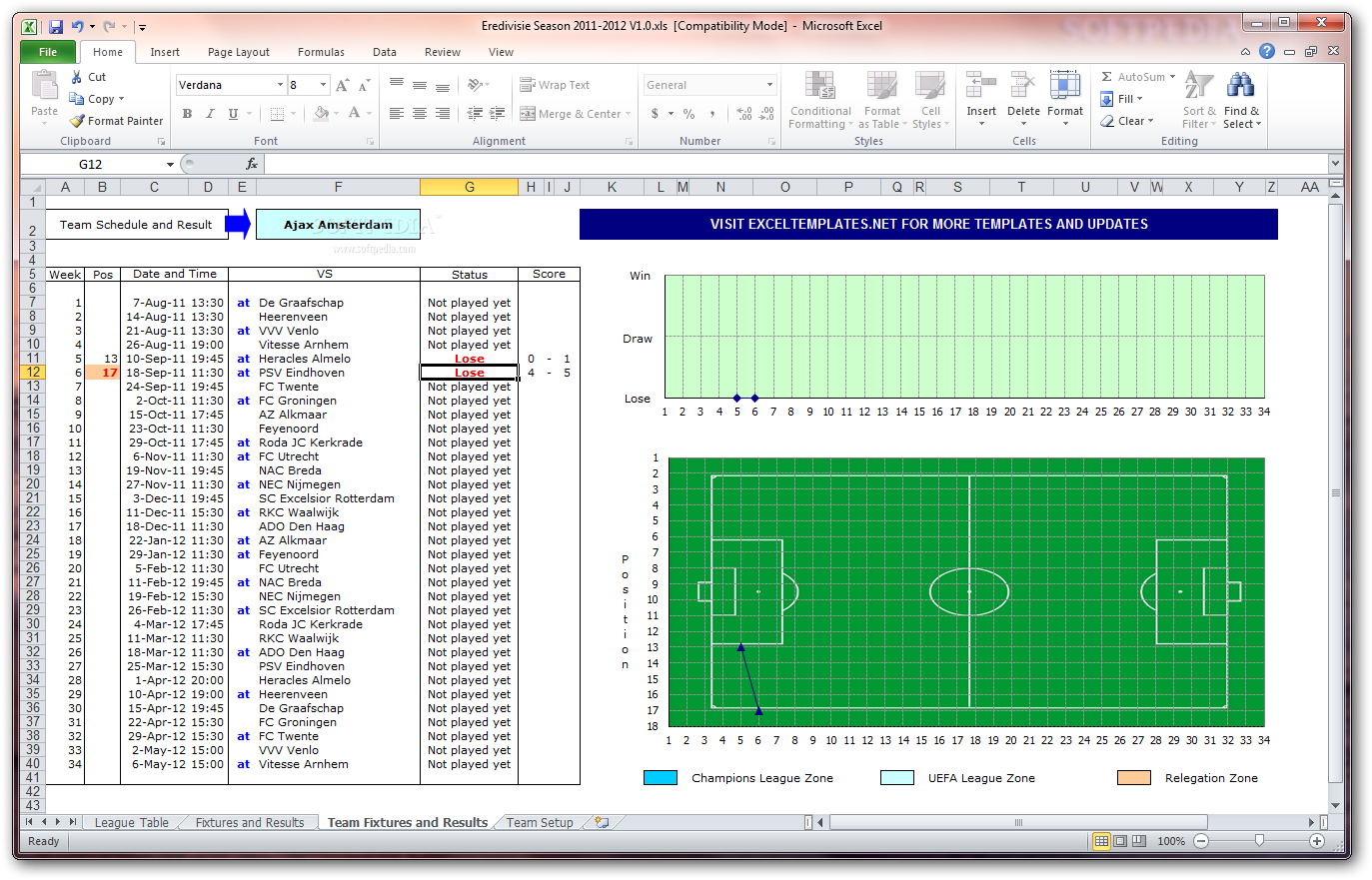This screenshot has height=880, width=1372.
Task: Expand the Name Box dropdown arrow
Action: (170, 165)
